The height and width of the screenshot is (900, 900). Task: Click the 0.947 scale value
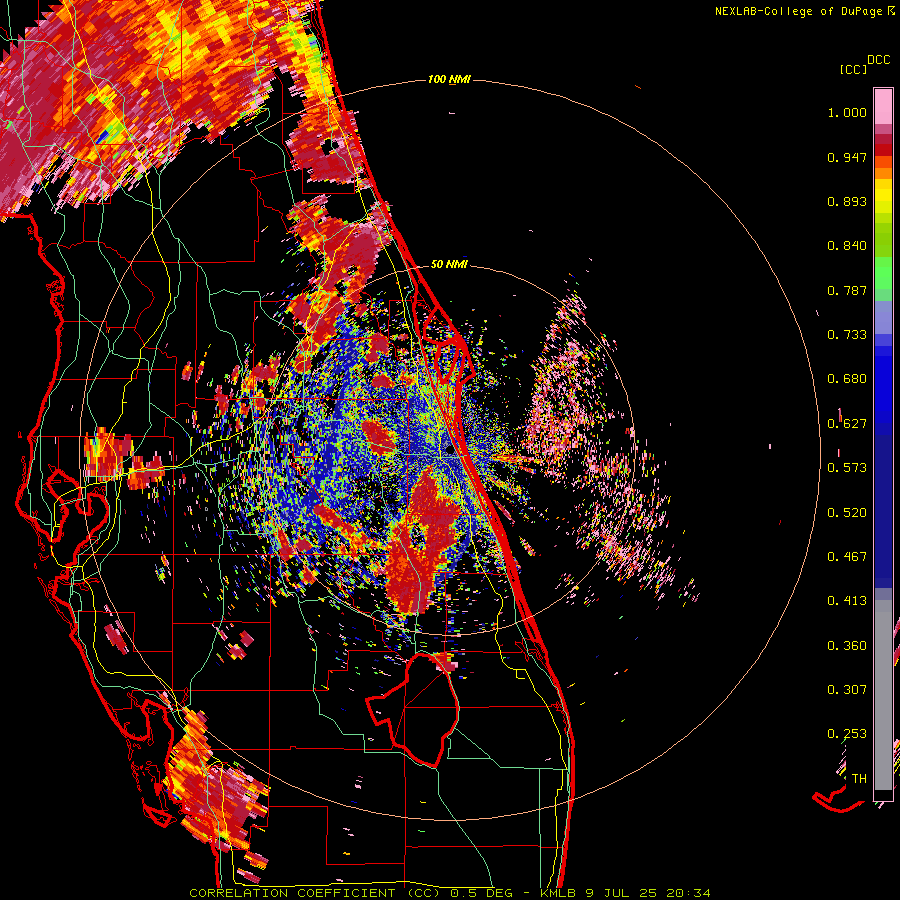point(847,157)
